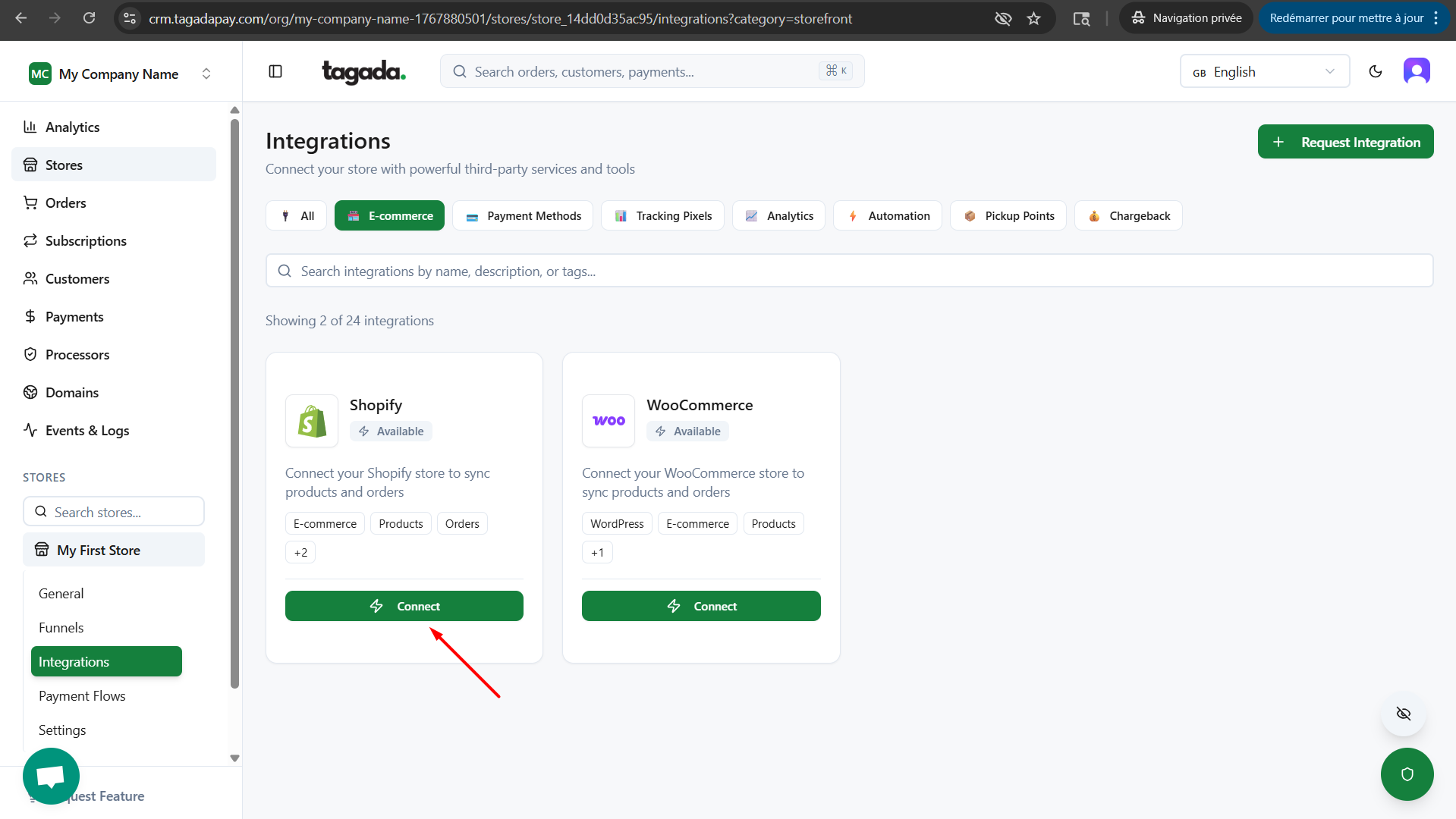Toggle the sidebar collapse icon
The image size is (1456, 819).
pyautogui.click(x=275, y=71)
